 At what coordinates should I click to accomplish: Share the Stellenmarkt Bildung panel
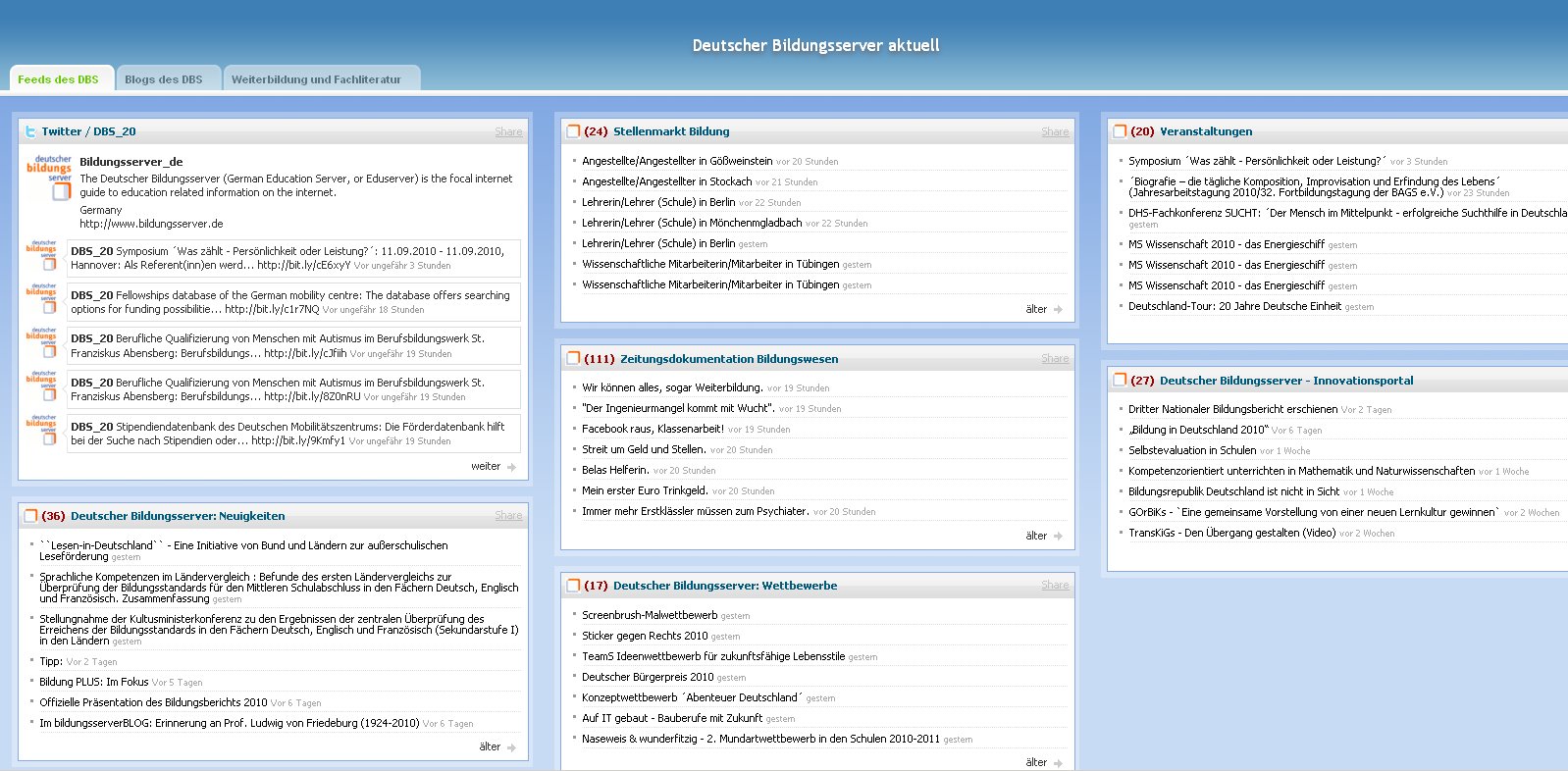tap(1055, 131)
